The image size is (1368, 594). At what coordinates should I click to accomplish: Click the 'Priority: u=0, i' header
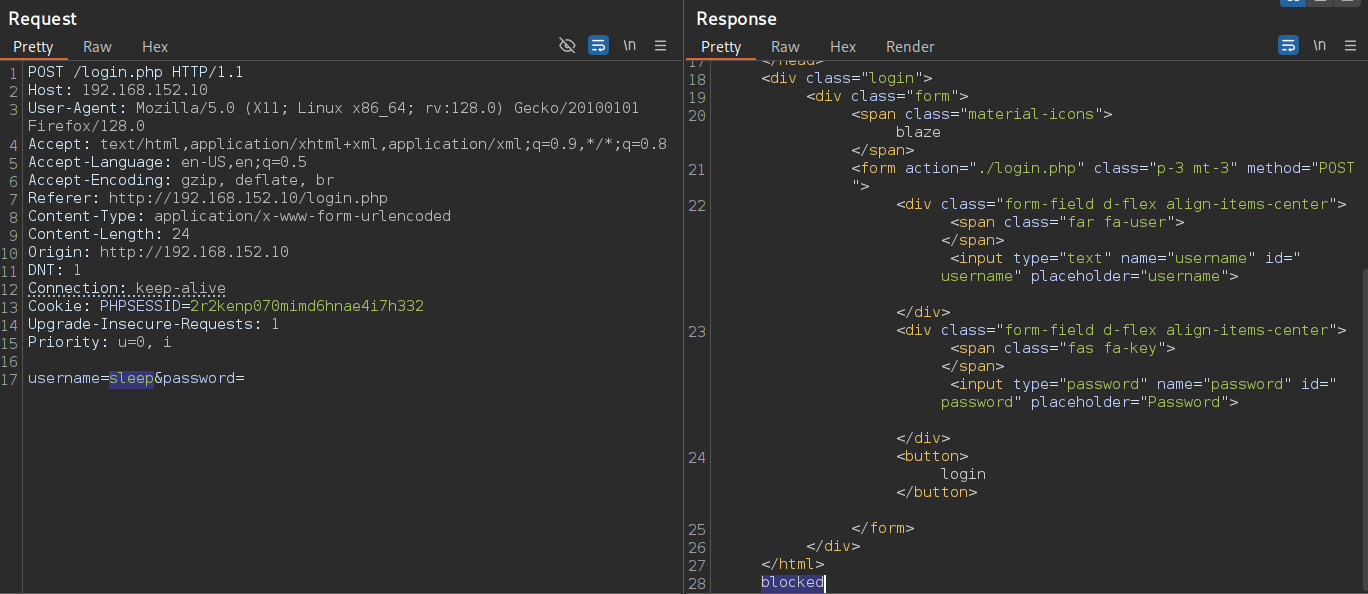(x=100, y=342)
